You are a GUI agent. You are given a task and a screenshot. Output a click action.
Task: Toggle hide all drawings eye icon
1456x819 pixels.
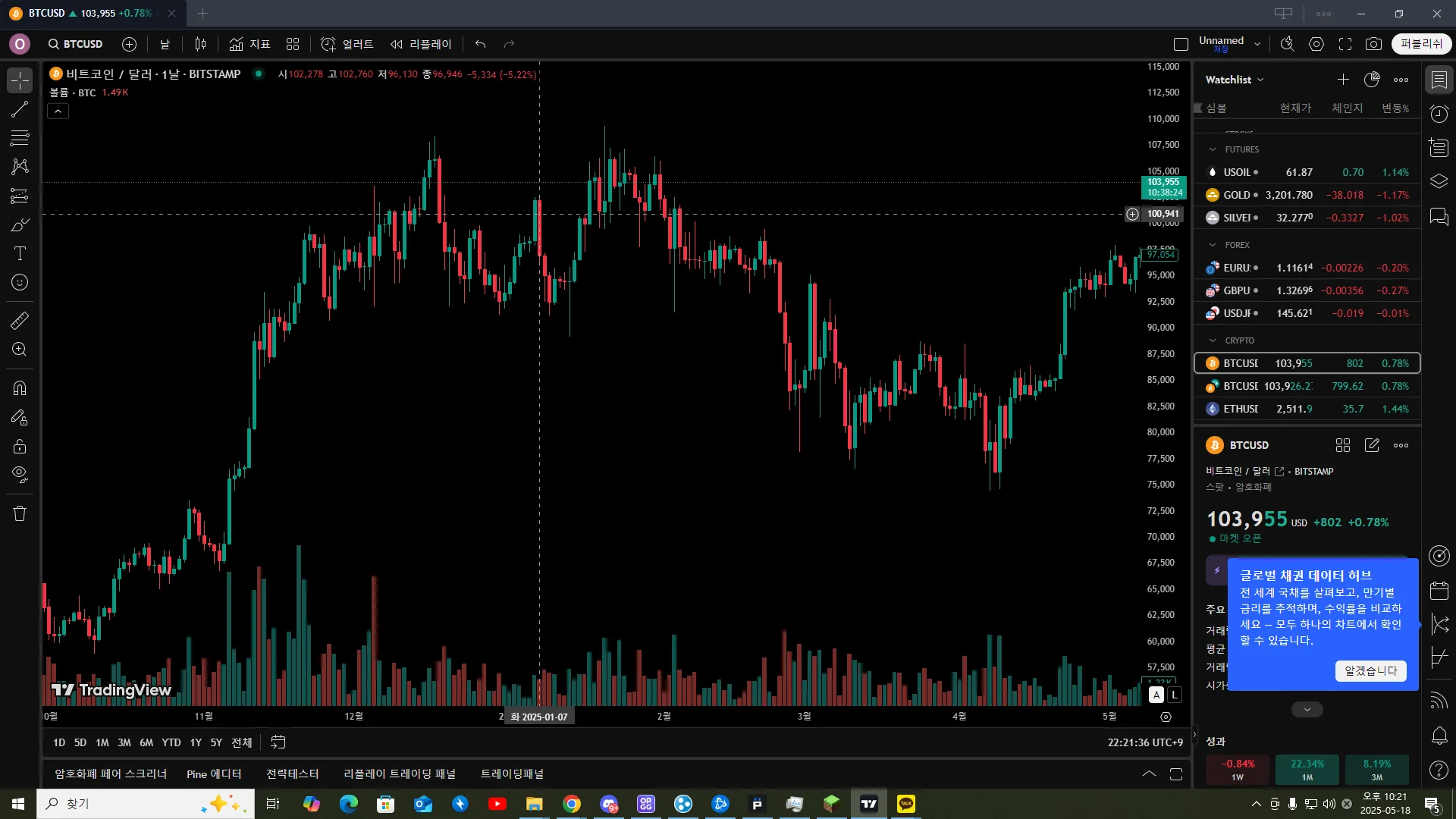tap(20, 475)
